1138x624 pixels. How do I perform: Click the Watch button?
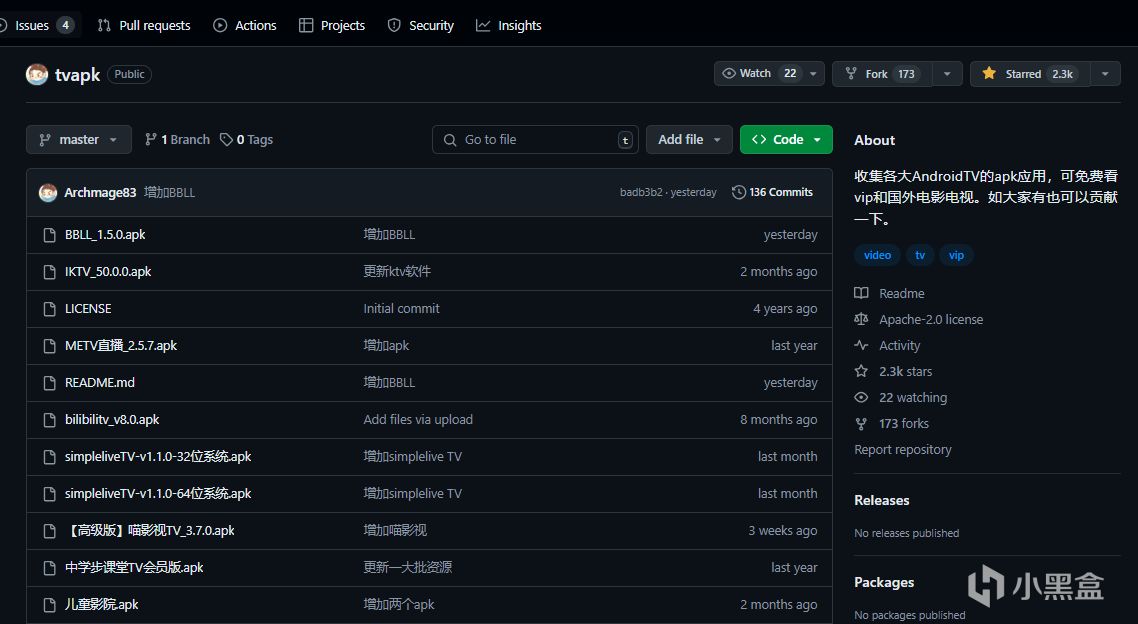758,73
